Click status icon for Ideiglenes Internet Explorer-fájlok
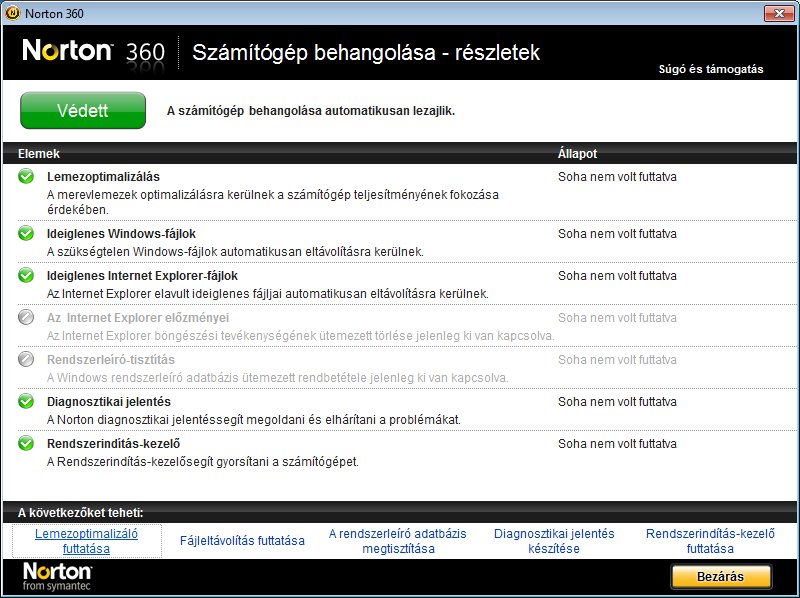The image size is (800, 598). point(26,275)
